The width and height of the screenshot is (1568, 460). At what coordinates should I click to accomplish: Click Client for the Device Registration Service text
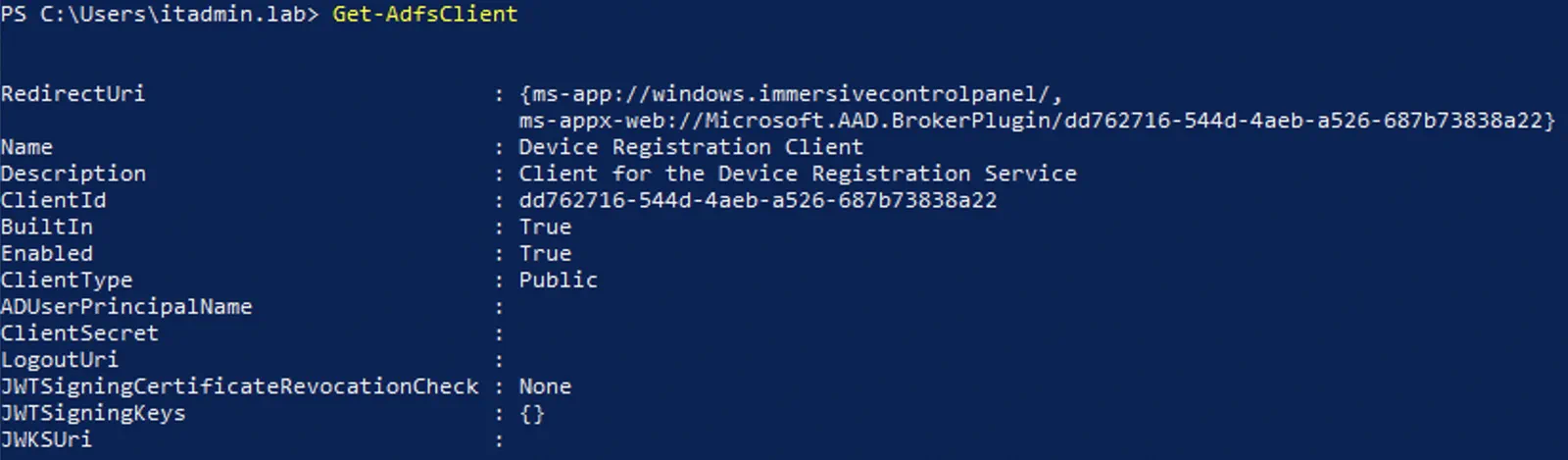(798, 174)
